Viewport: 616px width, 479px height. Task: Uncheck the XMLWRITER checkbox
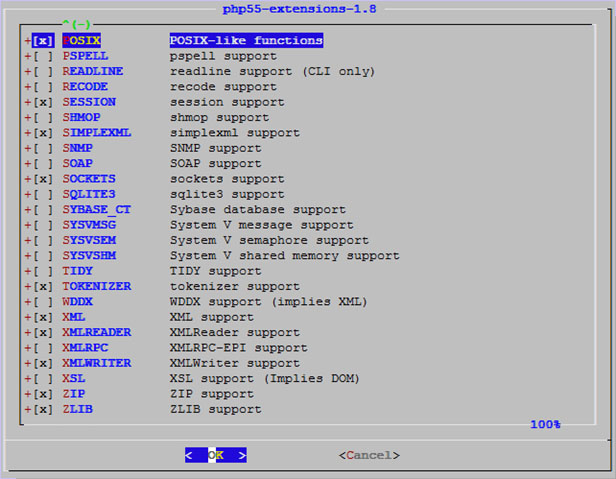(43, 363)
